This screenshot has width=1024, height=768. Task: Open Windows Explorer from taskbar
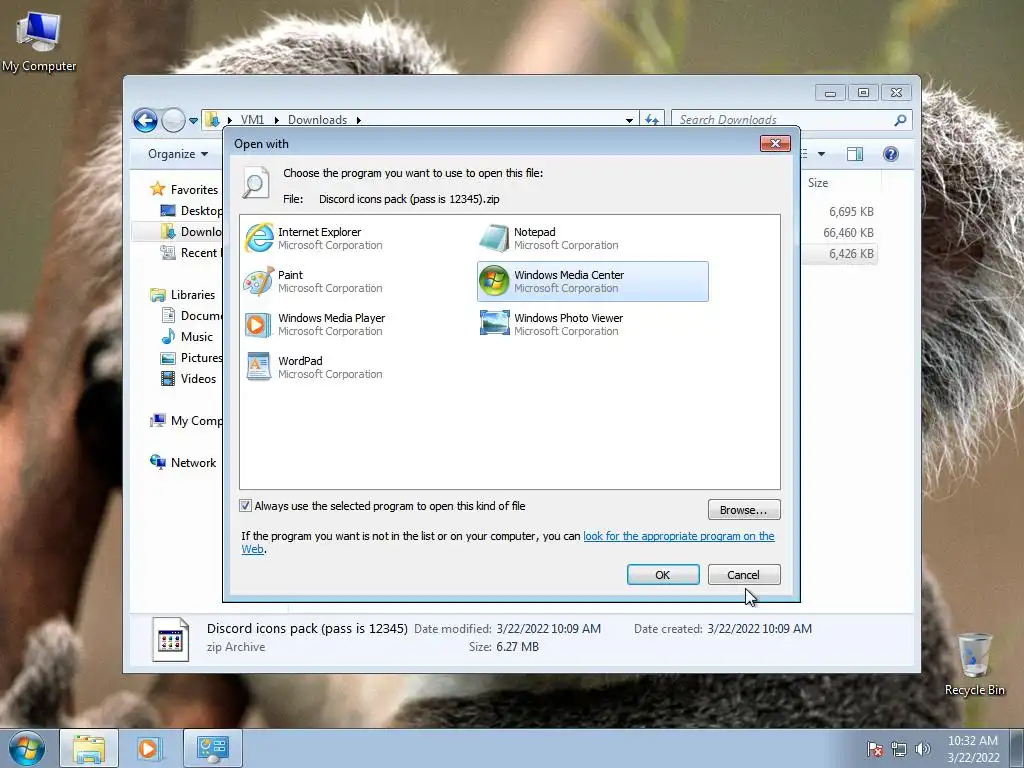pos(89,748)
